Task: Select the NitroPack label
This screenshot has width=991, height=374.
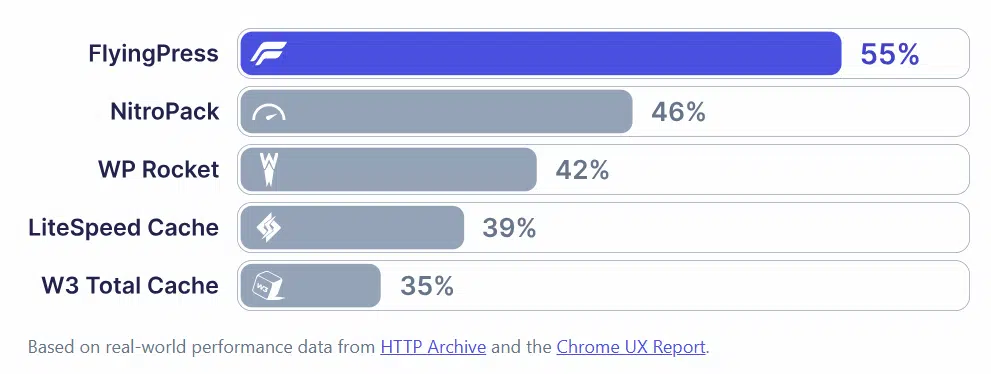Action: (165, 112)
